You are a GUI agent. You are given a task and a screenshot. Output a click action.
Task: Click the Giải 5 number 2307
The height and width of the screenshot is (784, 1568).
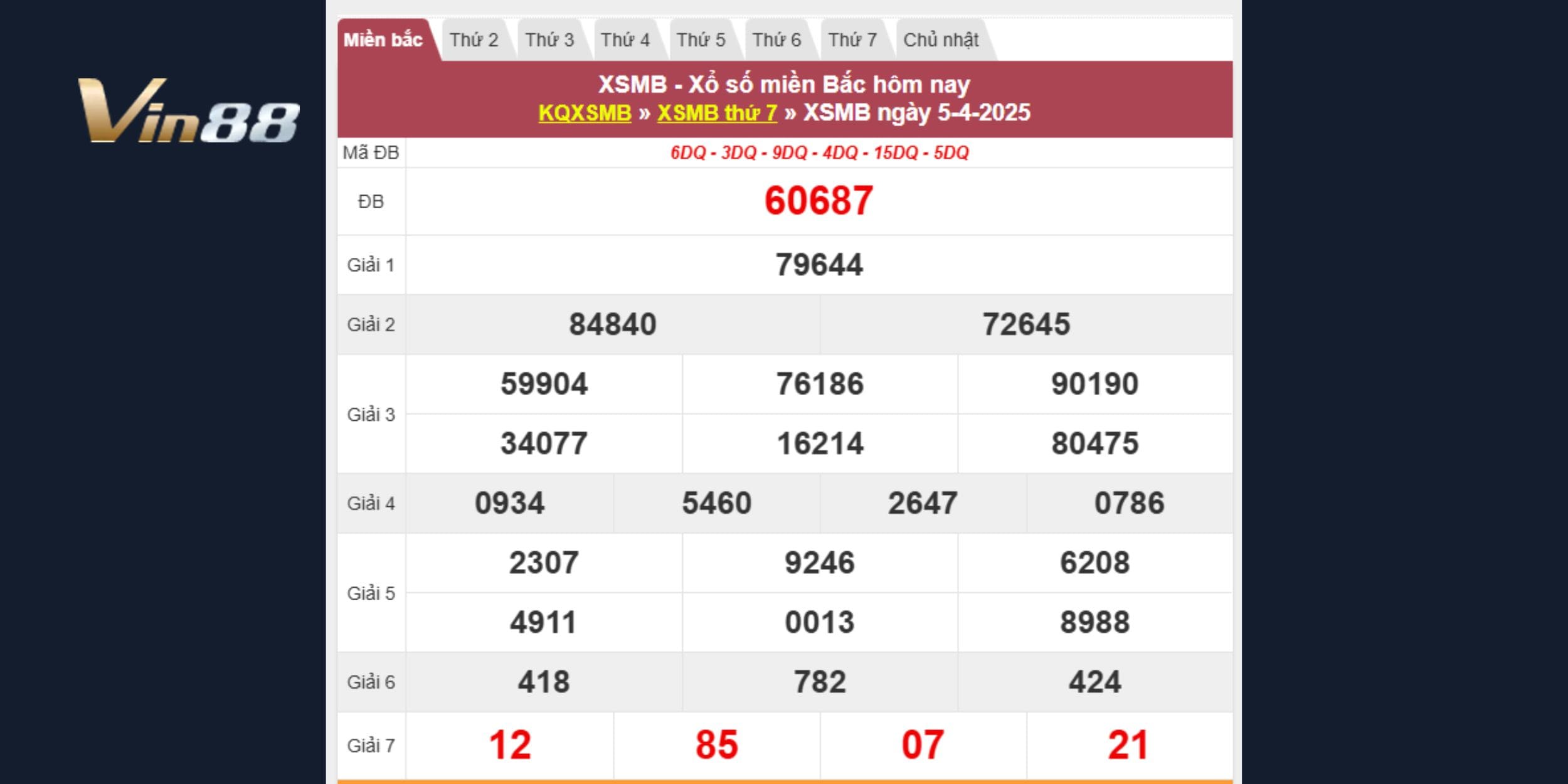tap(544, 563)
